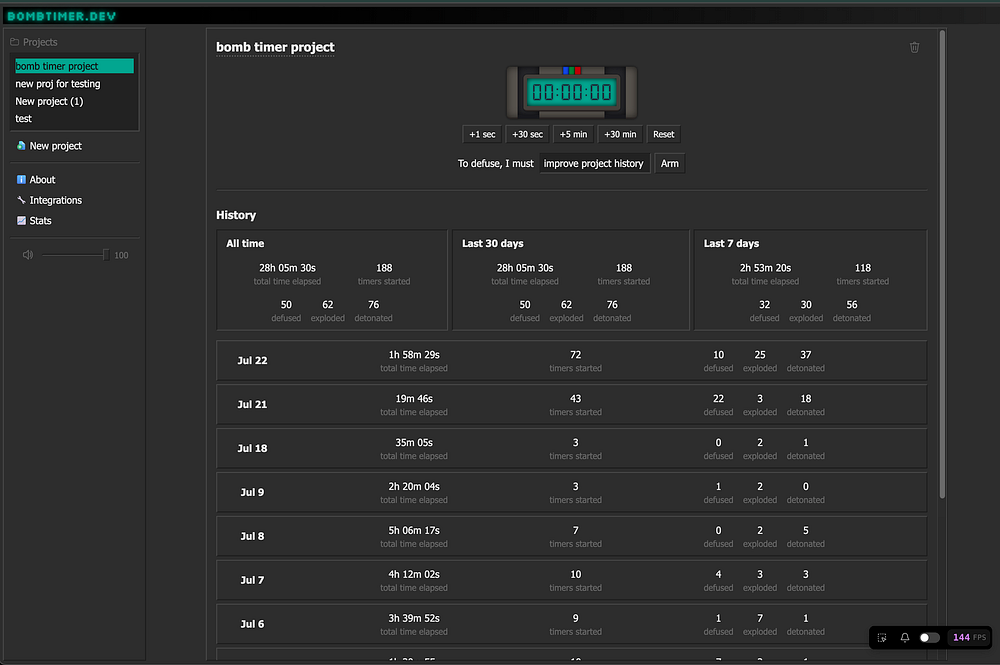Image resolution: width=1000 pixels, height=665 pixels.
Task: Click the history panel vertical scrollbar
Action: point(942,265)
